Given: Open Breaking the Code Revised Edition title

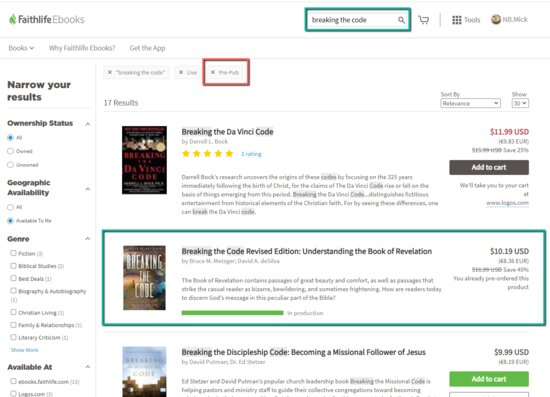Looking at the screenshot, I should tap(307, 251).
